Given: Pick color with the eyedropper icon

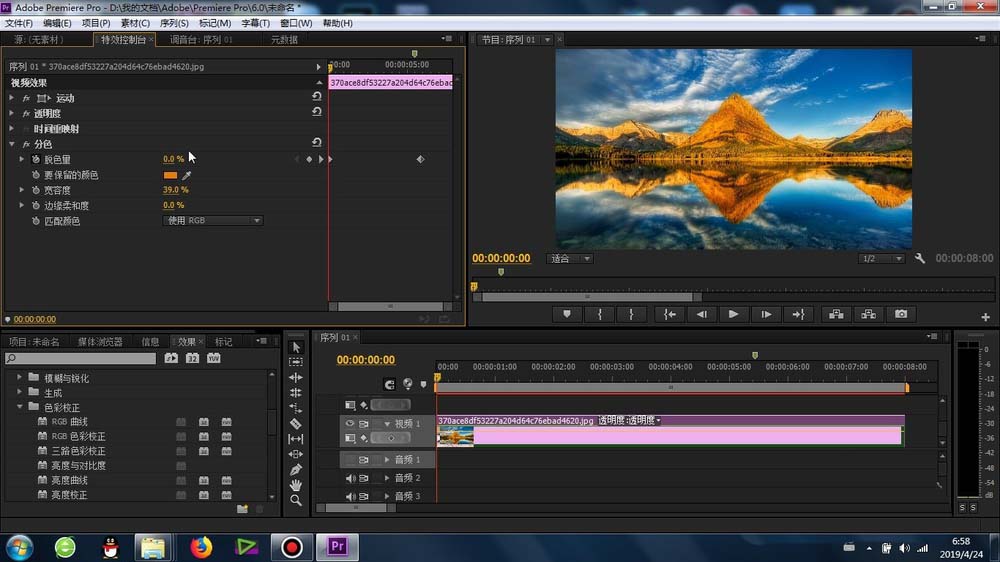Looking at the screenshot, I should tap(187, 175).
